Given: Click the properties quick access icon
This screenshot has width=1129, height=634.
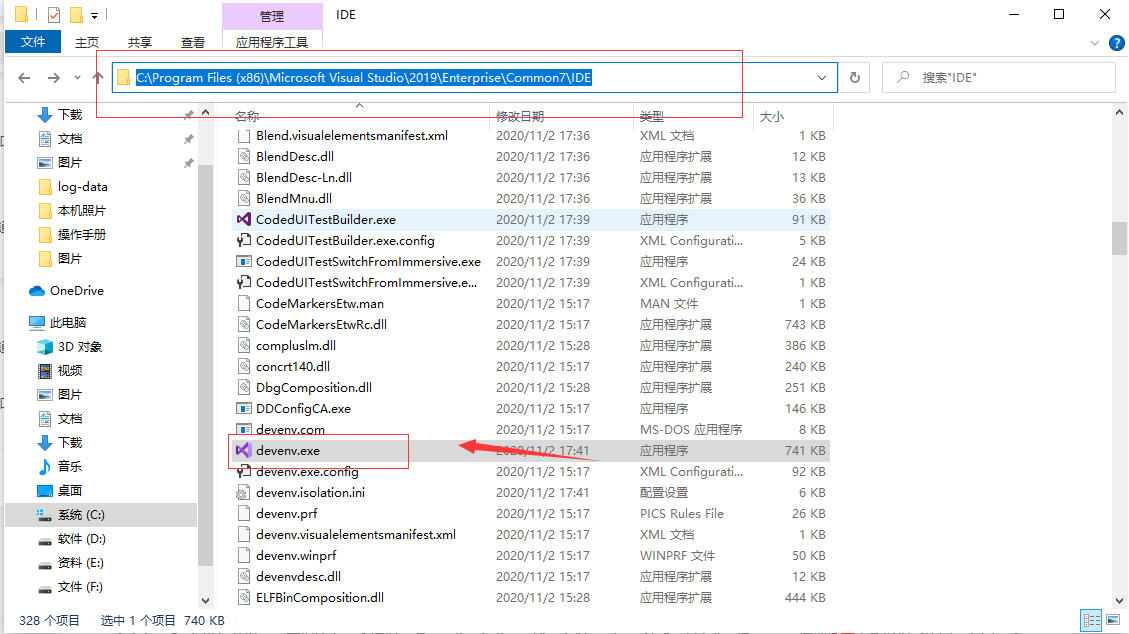Looking at the screenshot, I should pyautogui.click(x=54, y=14).
